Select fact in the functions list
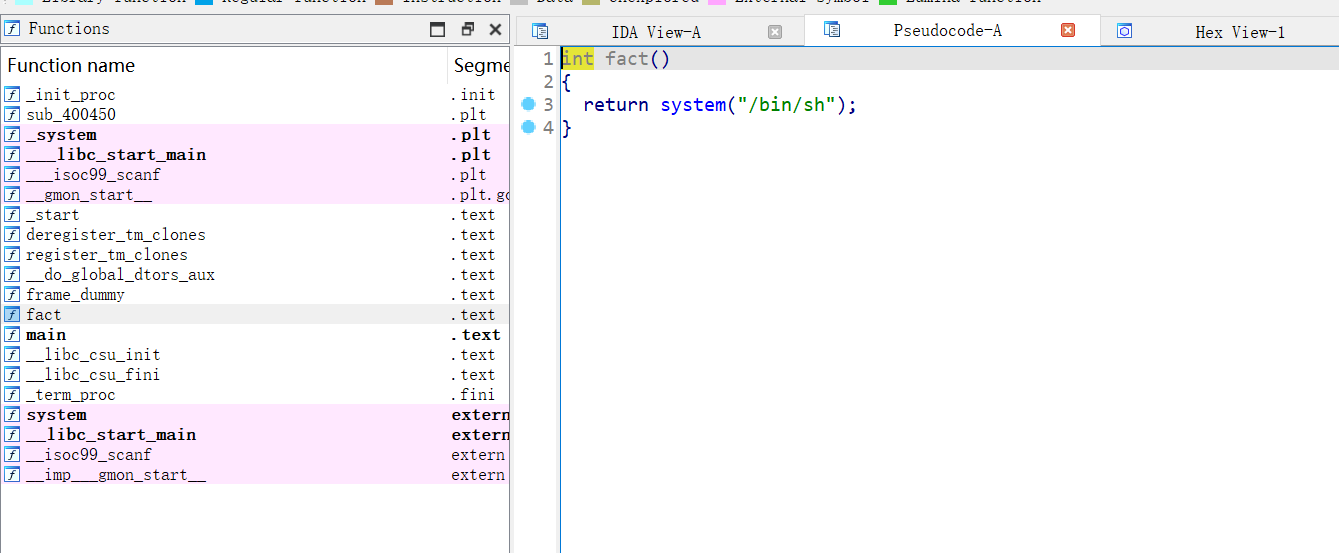This screenshot has height=553, width=1339. coord(255,315)
